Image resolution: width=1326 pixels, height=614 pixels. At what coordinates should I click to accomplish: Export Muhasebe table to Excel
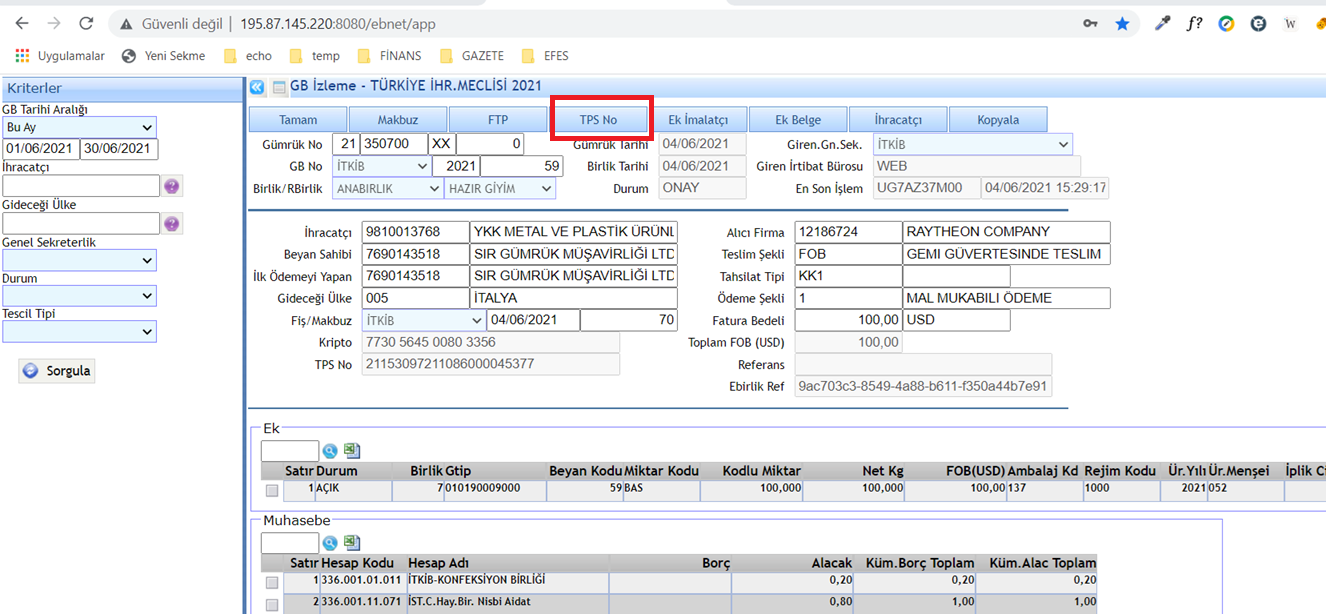(x=352, y=543)
